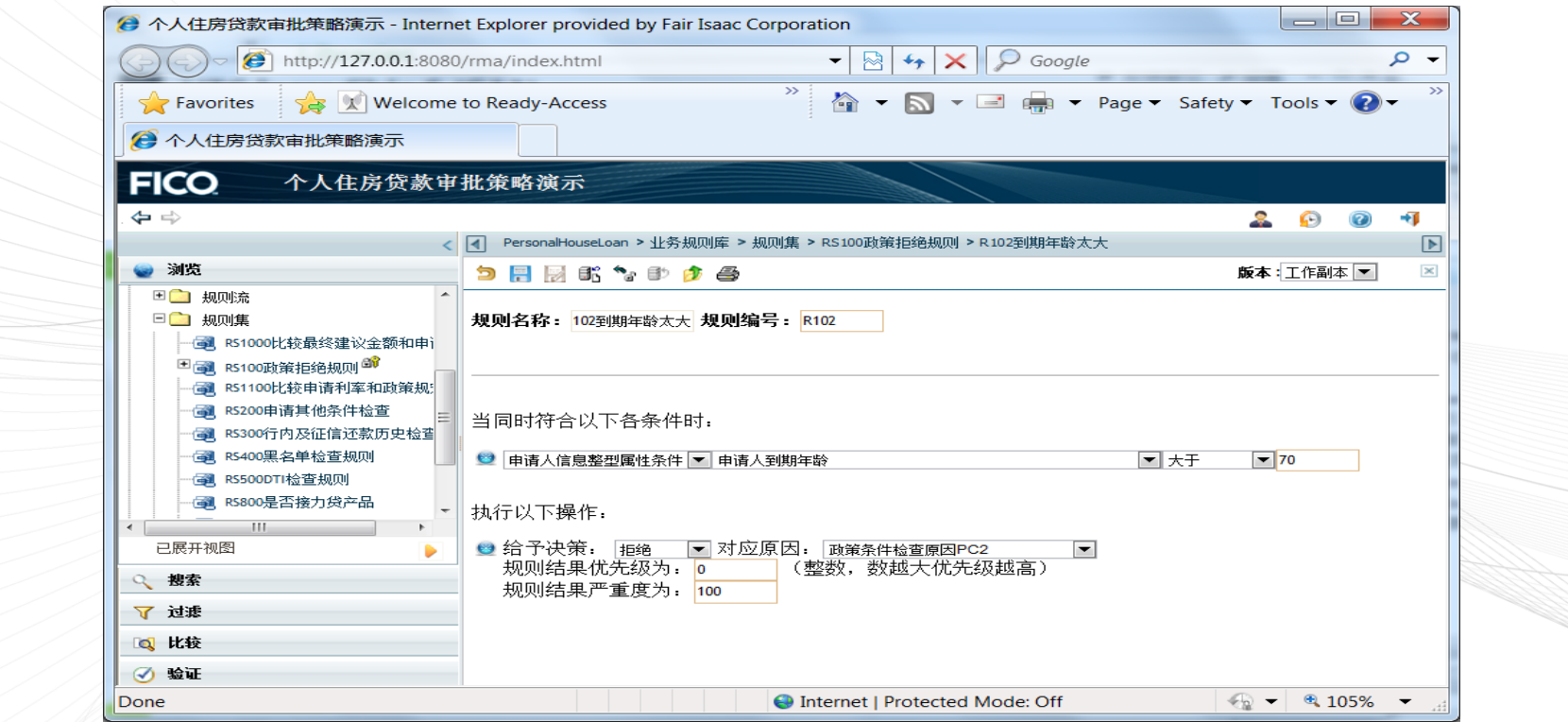
Task: Open the user profile icon in FICO header
Action: click(x=1260, y=219)
